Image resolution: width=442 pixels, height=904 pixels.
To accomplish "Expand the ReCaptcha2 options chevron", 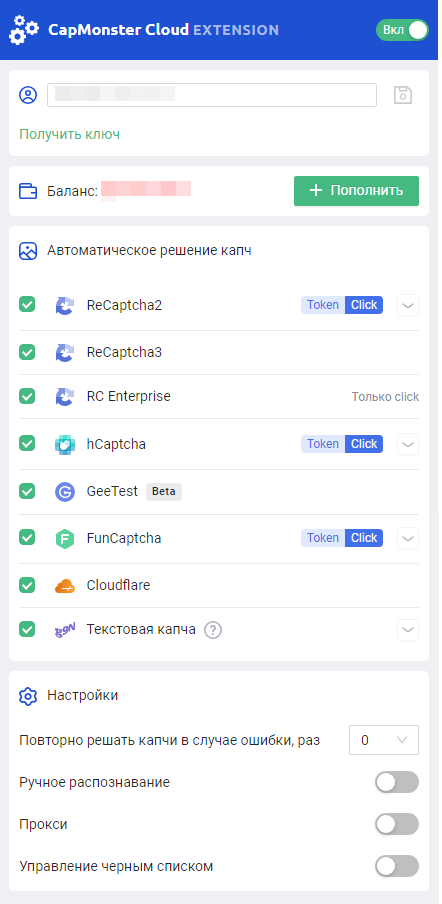I will tap(408, 306).
